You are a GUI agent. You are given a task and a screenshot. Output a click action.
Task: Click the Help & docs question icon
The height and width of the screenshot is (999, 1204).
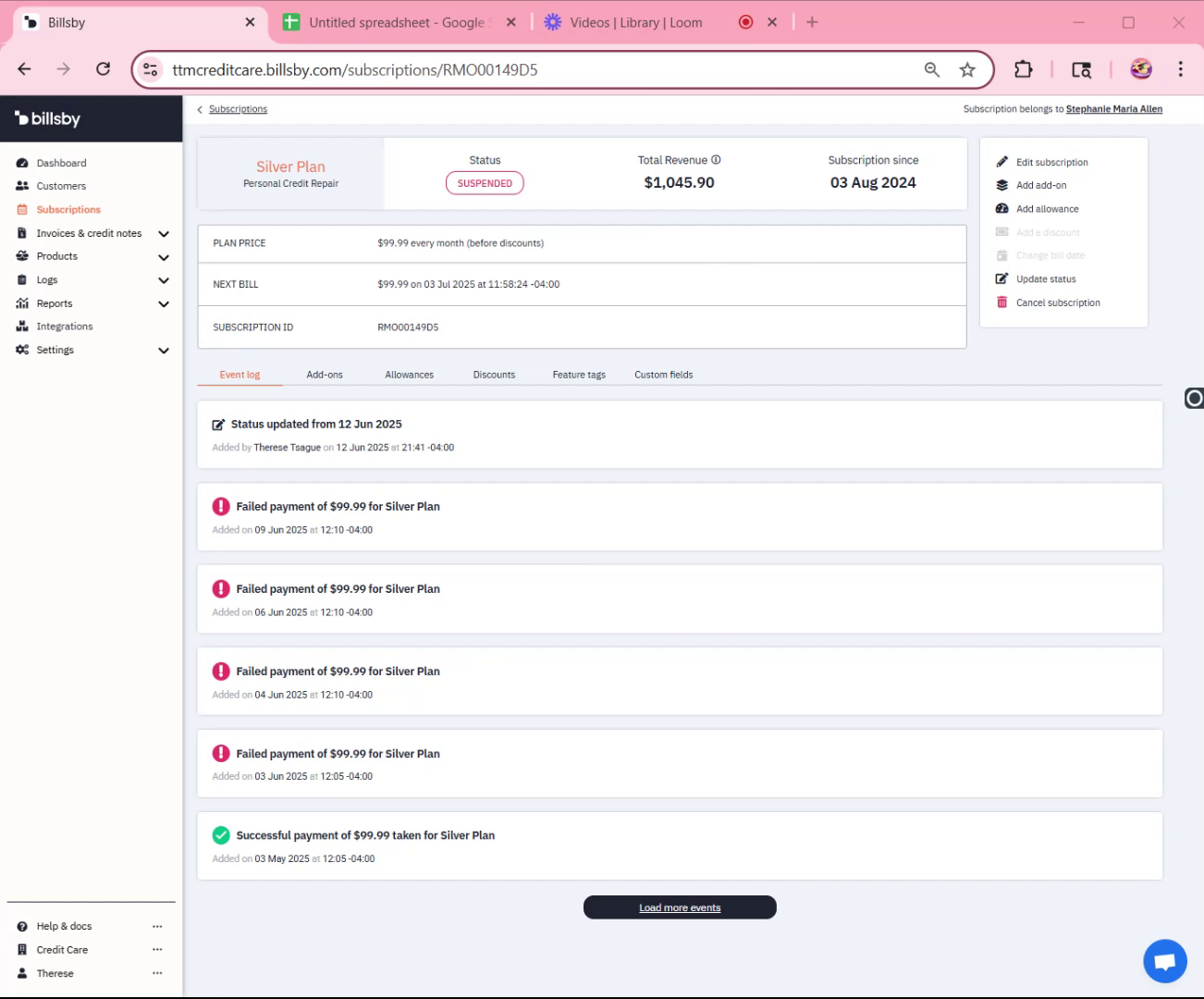pyautogui.click(x=22, y=926)
